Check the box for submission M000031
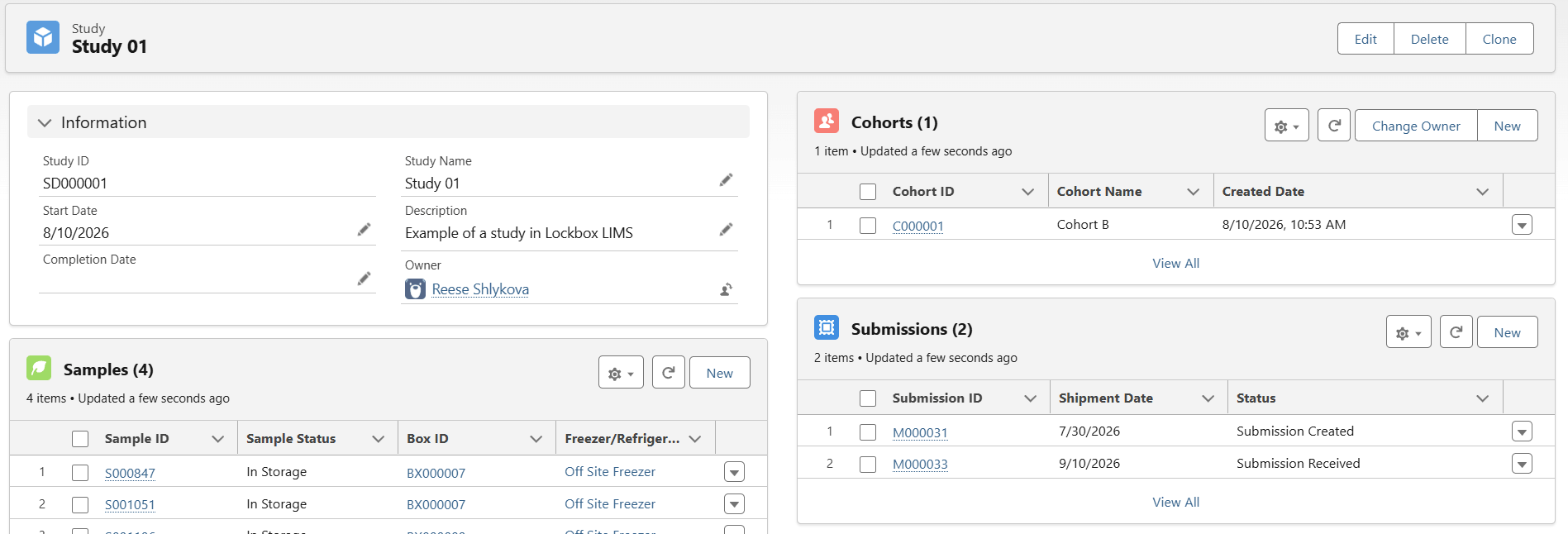The height and width of the screenshot is (534, 1568). click(x=868, y=432)
